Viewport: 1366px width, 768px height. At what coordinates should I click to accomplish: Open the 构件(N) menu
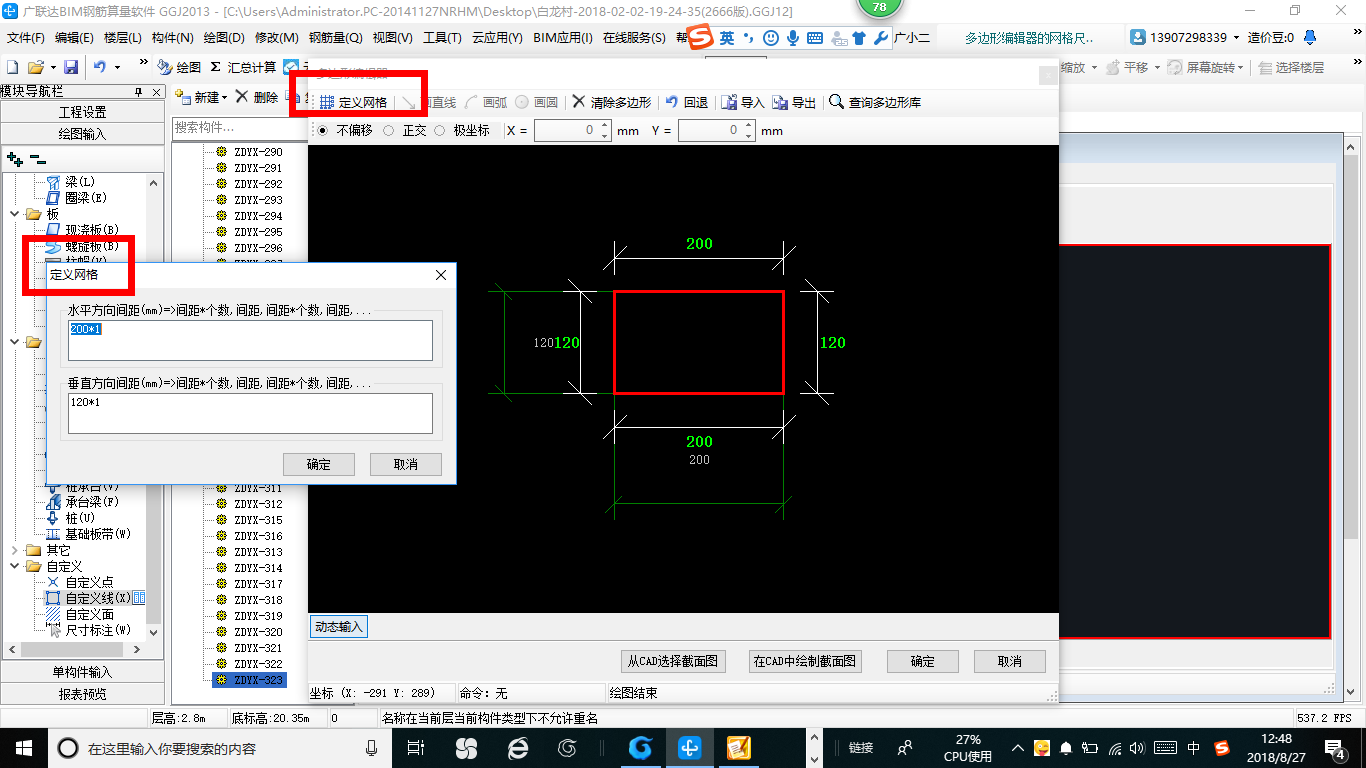(x=172, y=38)
